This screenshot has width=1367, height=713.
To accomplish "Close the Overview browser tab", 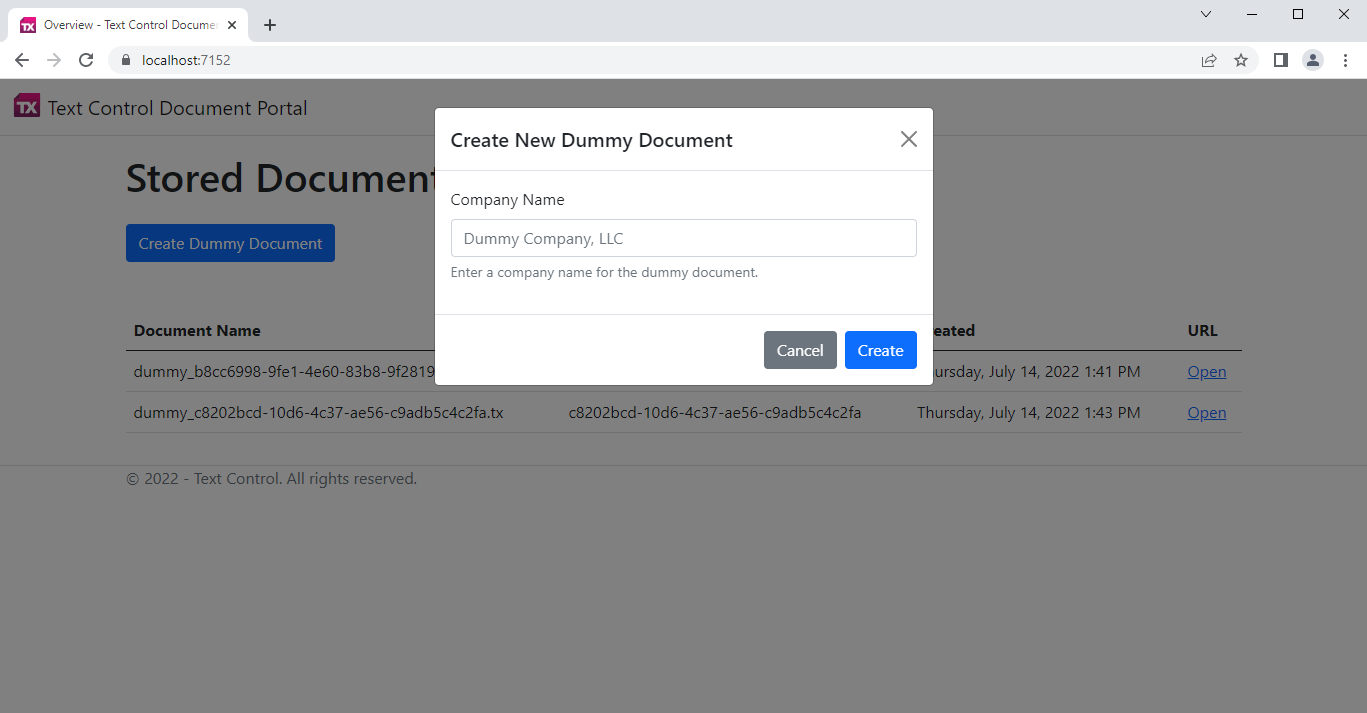I will click(x=232, y=25).
